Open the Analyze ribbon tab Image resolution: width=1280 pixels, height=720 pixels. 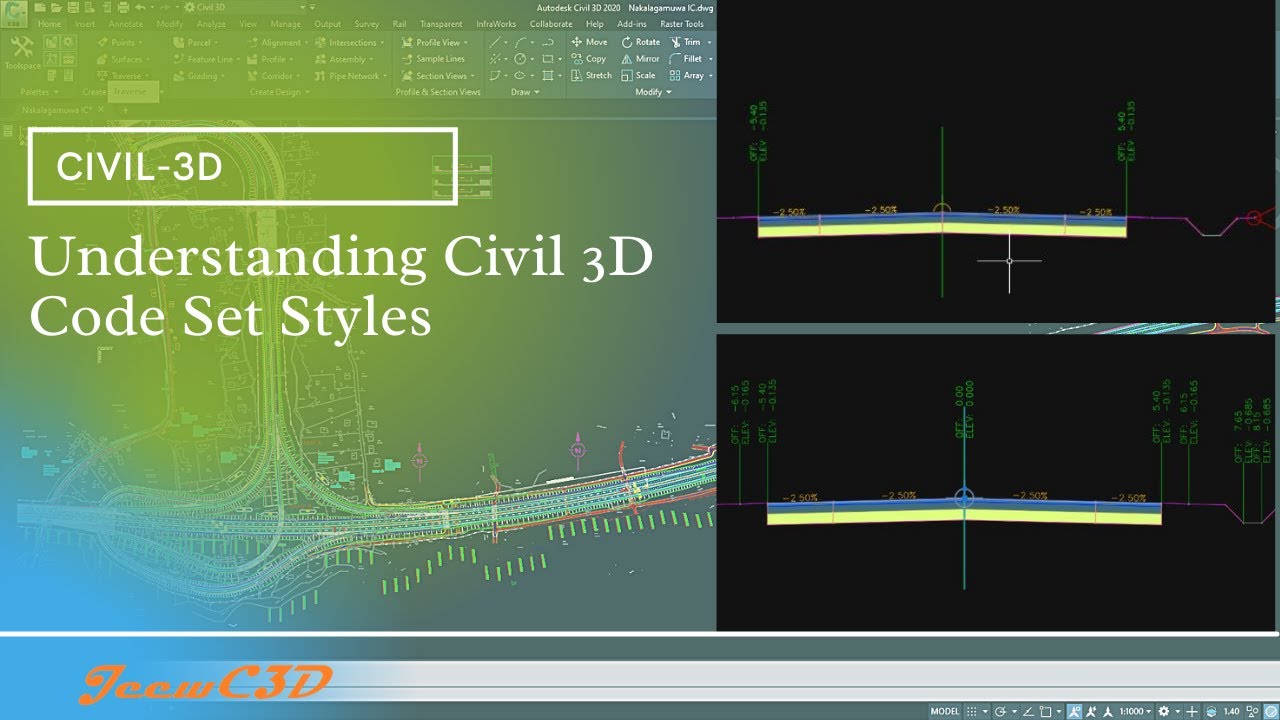[x=211, y=24]
